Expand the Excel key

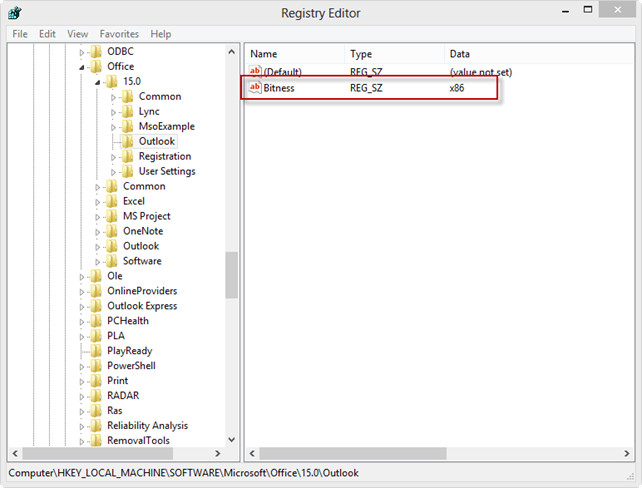[x=97, y=202]
